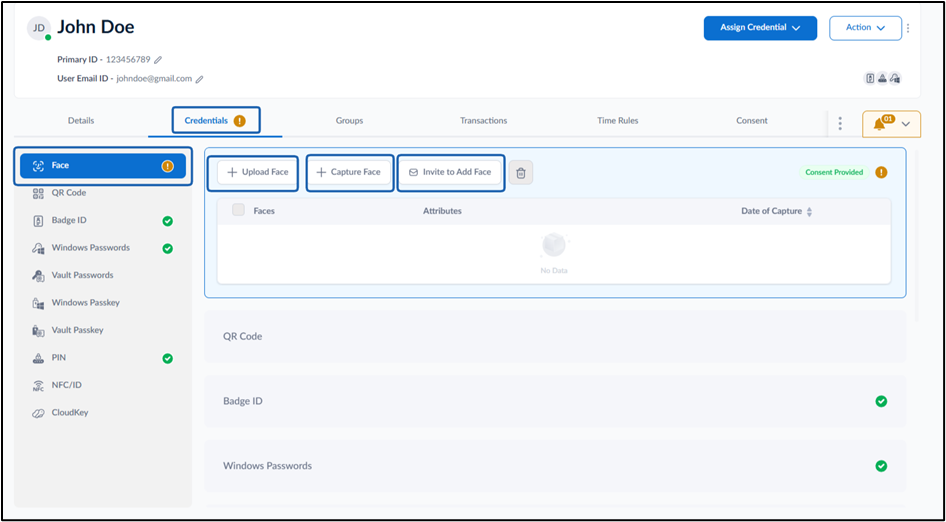
Task: Click the badge credential icon in header
Action: pos(871,78)
